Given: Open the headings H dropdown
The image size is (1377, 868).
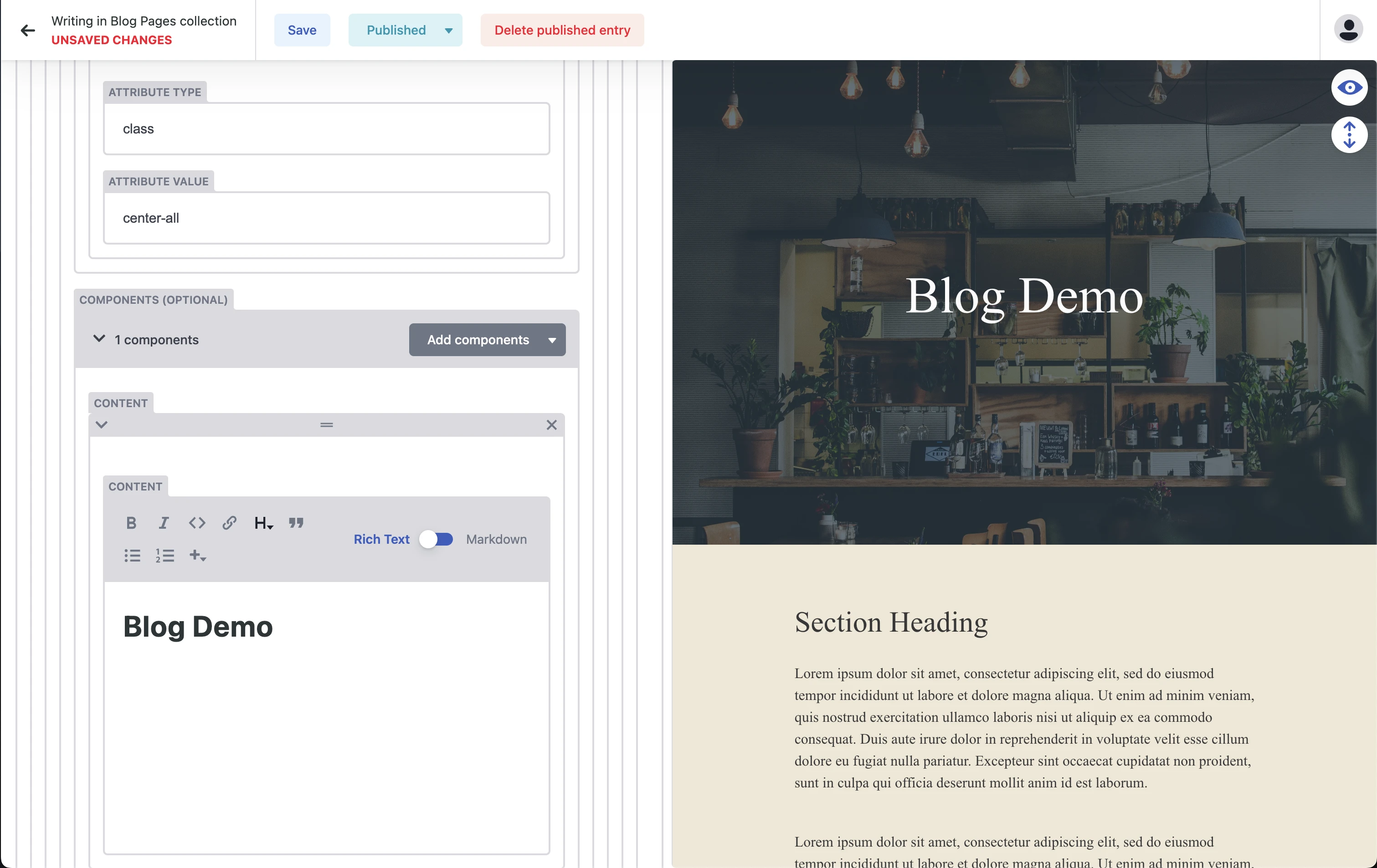Looking at the screenshot, I should click(263, 523).
